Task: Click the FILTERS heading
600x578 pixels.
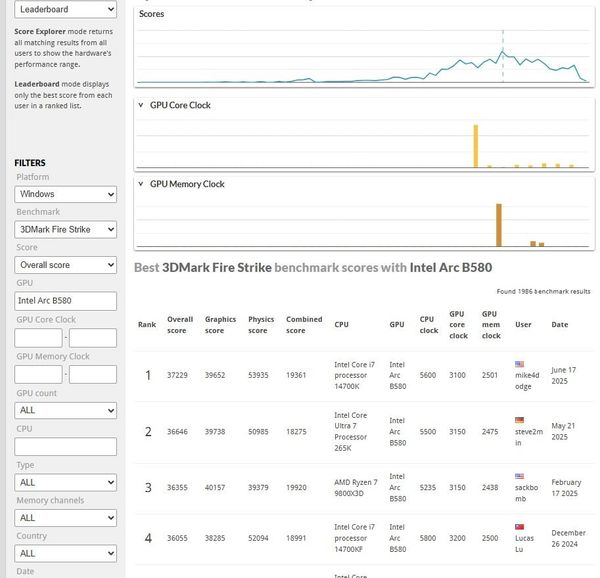Action: pyautogui.click(x=30, y=163)
